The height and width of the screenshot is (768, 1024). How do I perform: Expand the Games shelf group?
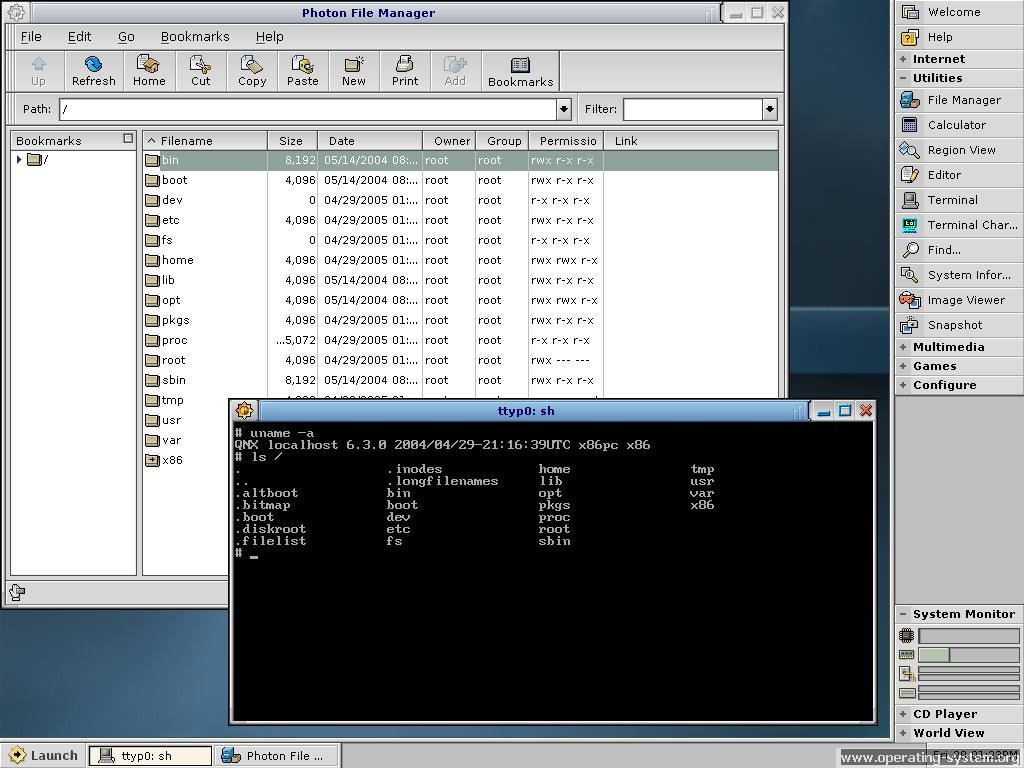click(903, 366)
